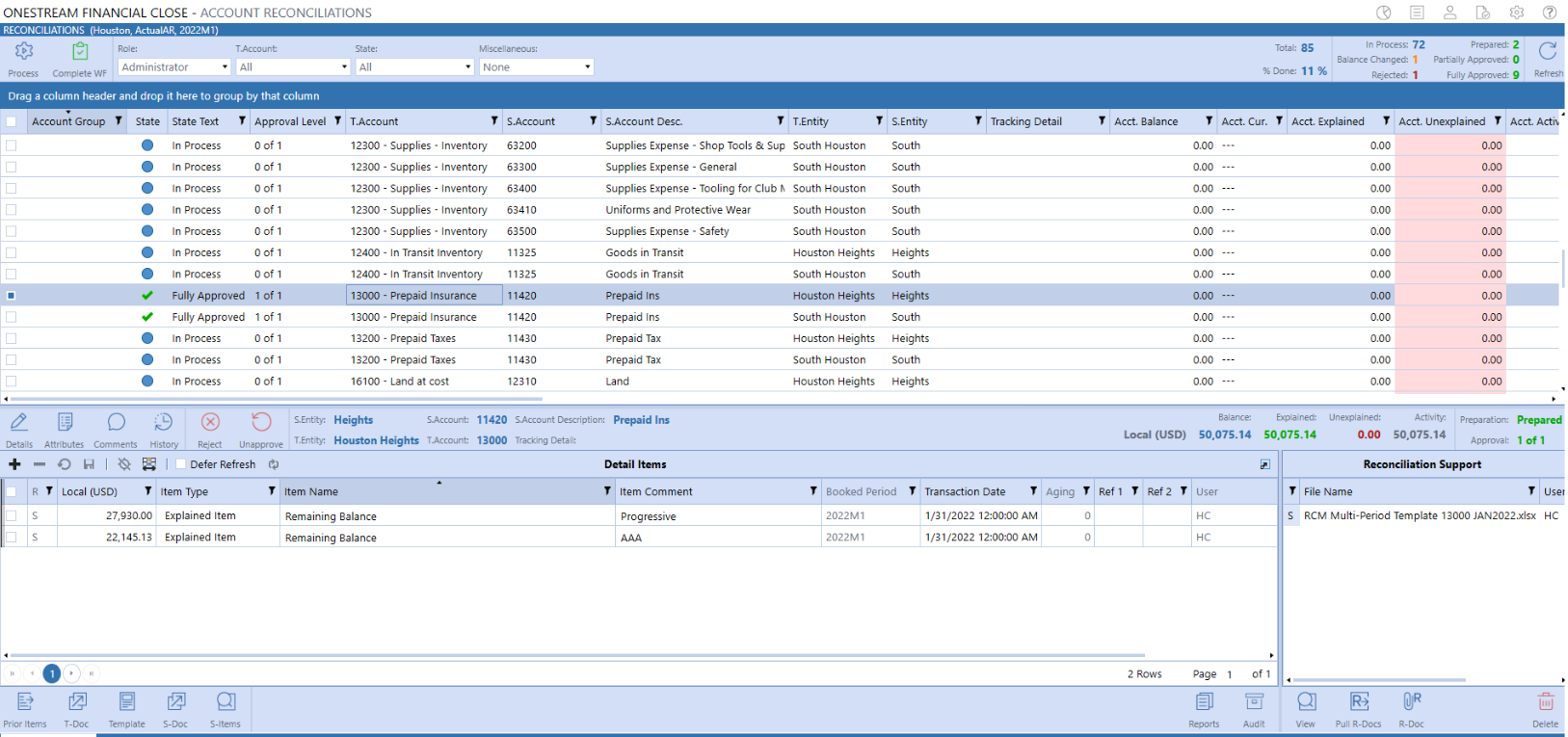Open the filter on Acct. Balance column
The width and height of the screenshot is (1568, 737).
click(x=1209, y=121)
